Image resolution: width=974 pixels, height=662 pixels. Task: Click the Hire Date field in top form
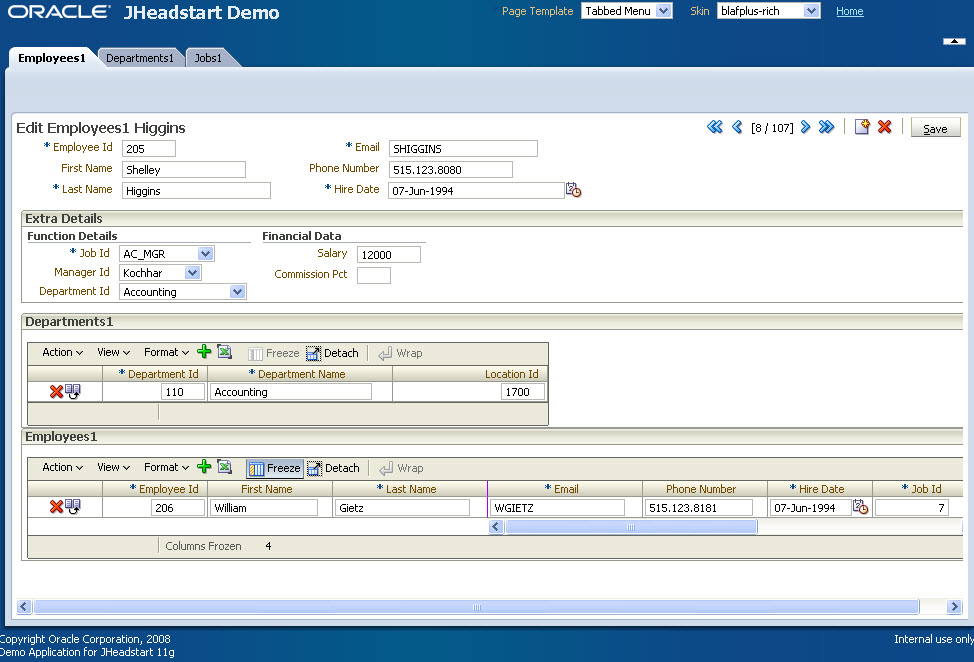pos(476,191)
